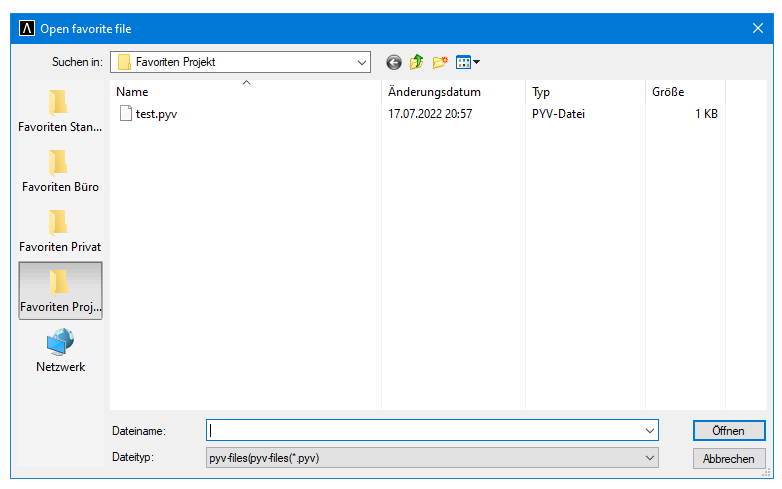Click application logo icon in title bar
This screenshot has width=782, height=489.
27,28
